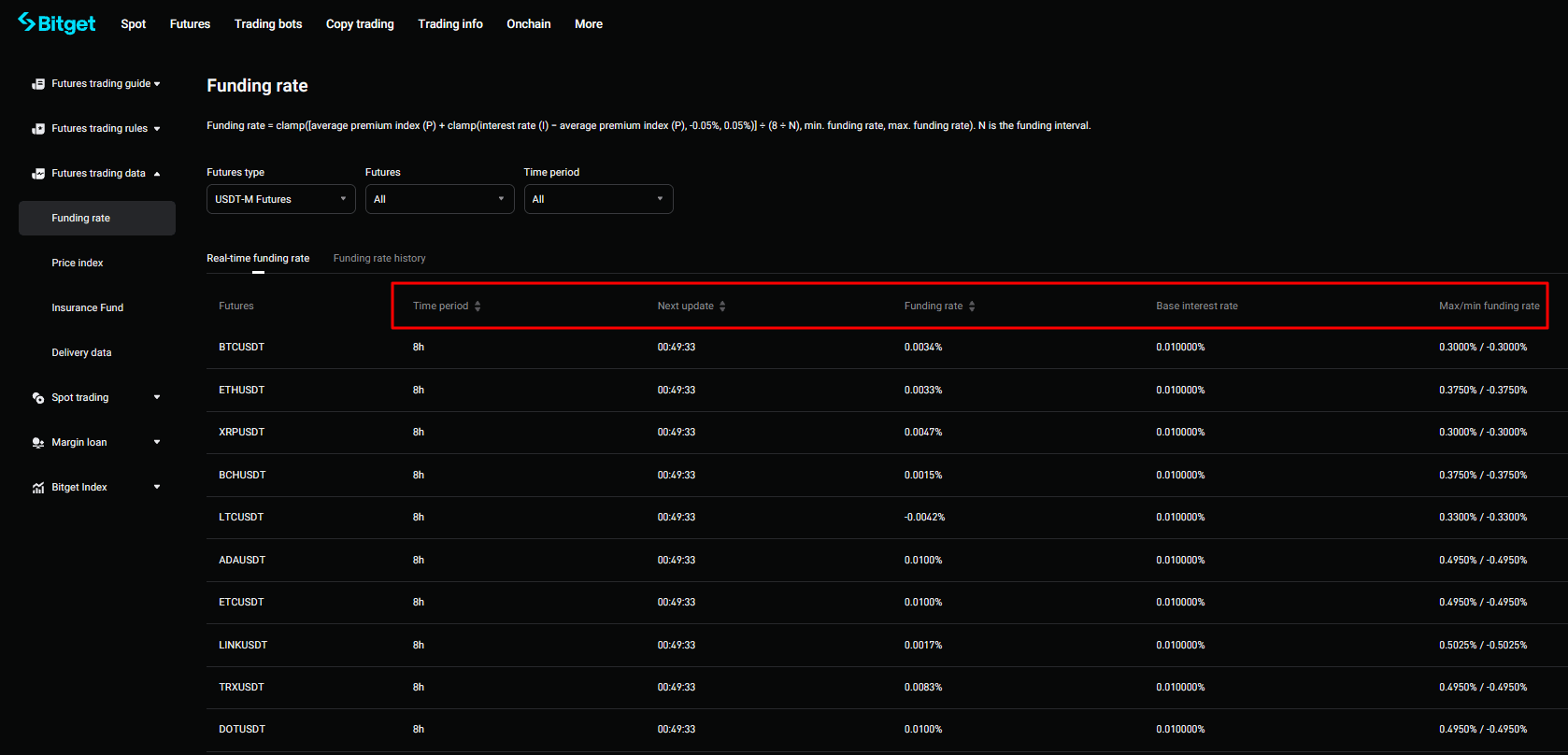The width and height of the screenshot is (1568, 755).
Task: Click LTCUSDT row name
Action: (x=241, y=518)
